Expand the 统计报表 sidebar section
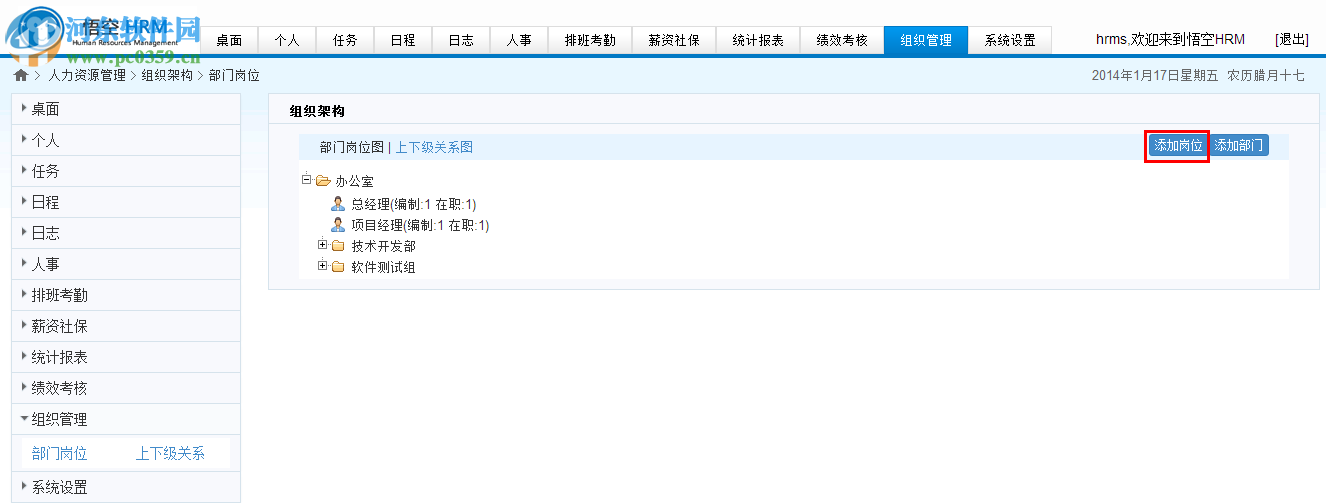1326x503 pixels. (125, 357)
